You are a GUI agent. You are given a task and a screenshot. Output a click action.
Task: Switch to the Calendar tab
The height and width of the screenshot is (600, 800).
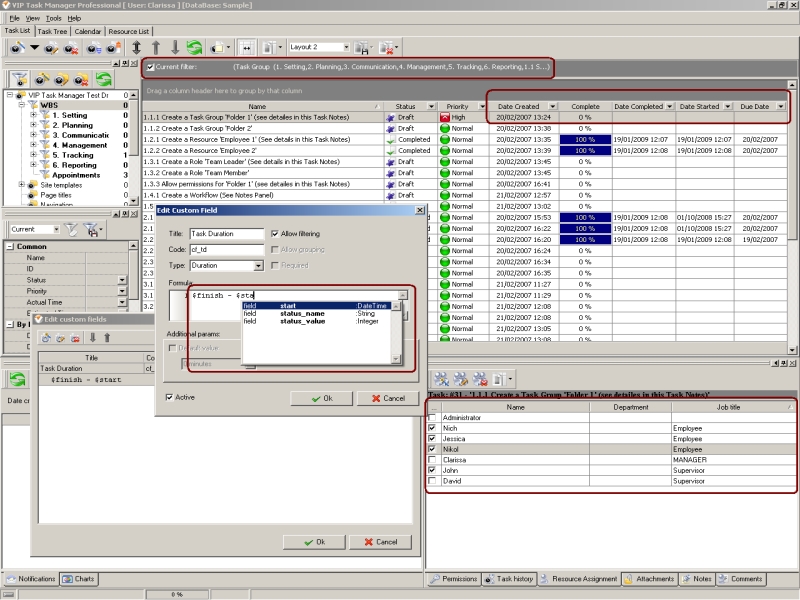[x=87, y=31]
